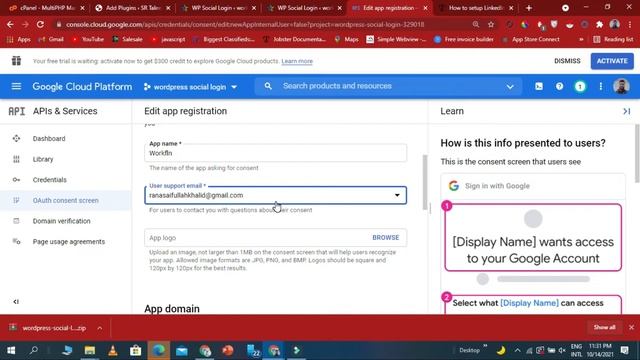Click Show all downloads button

click(x=604, y=327)
